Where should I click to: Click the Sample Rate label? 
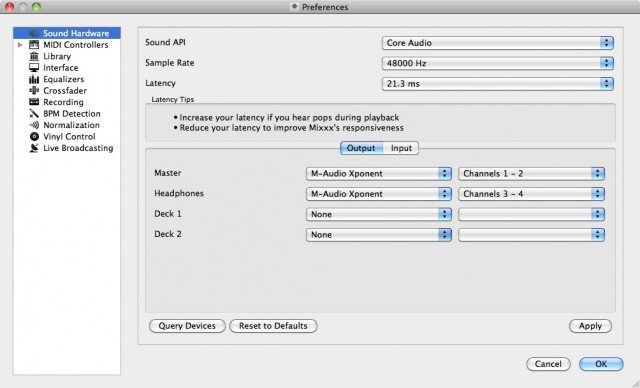170,63
